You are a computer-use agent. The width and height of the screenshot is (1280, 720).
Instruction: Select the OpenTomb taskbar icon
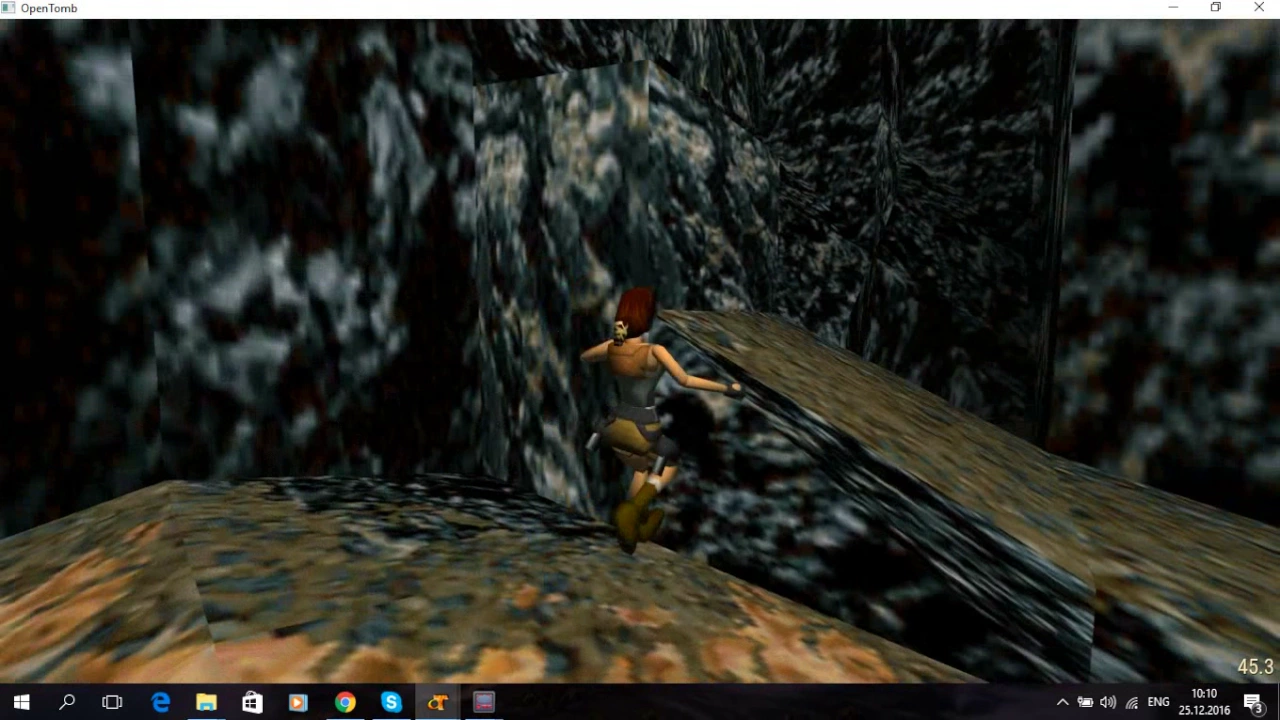pos(437,703)
